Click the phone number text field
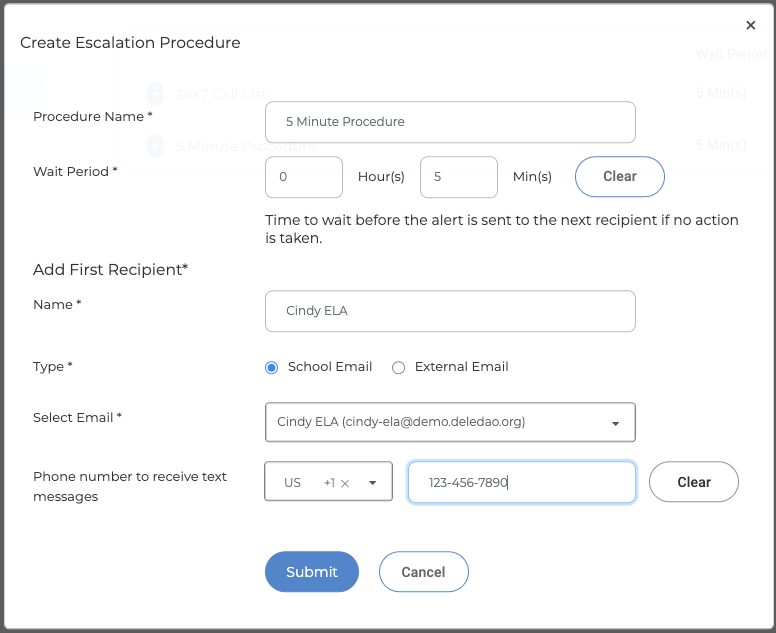This screenshot has height=633, width=776. pyautogui.click(x=522, y=483)
